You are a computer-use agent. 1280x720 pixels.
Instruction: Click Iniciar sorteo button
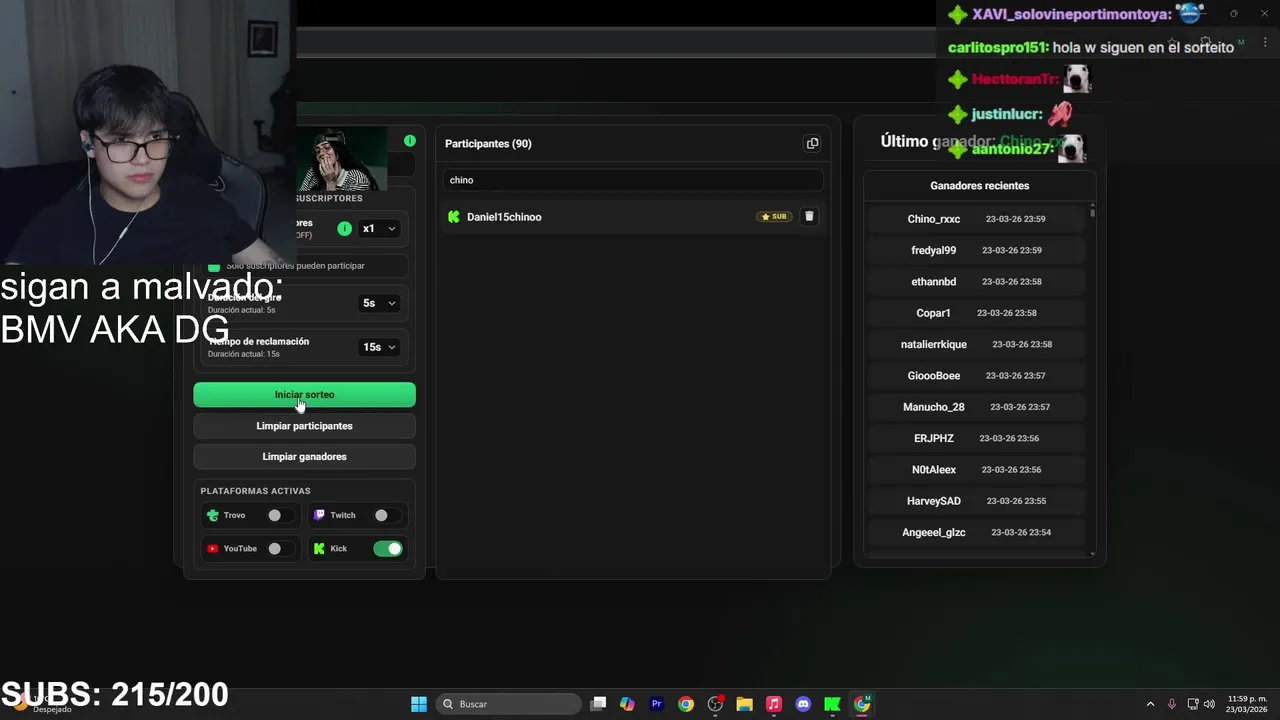(304, 395)
